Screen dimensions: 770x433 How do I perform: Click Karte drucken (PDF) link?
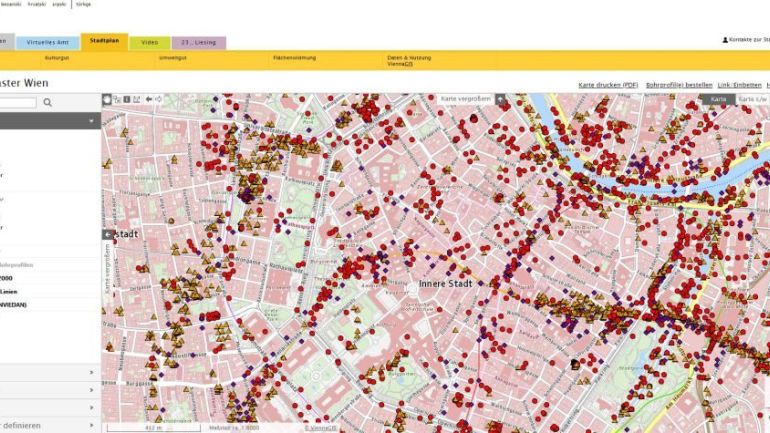tap(608, 85)
